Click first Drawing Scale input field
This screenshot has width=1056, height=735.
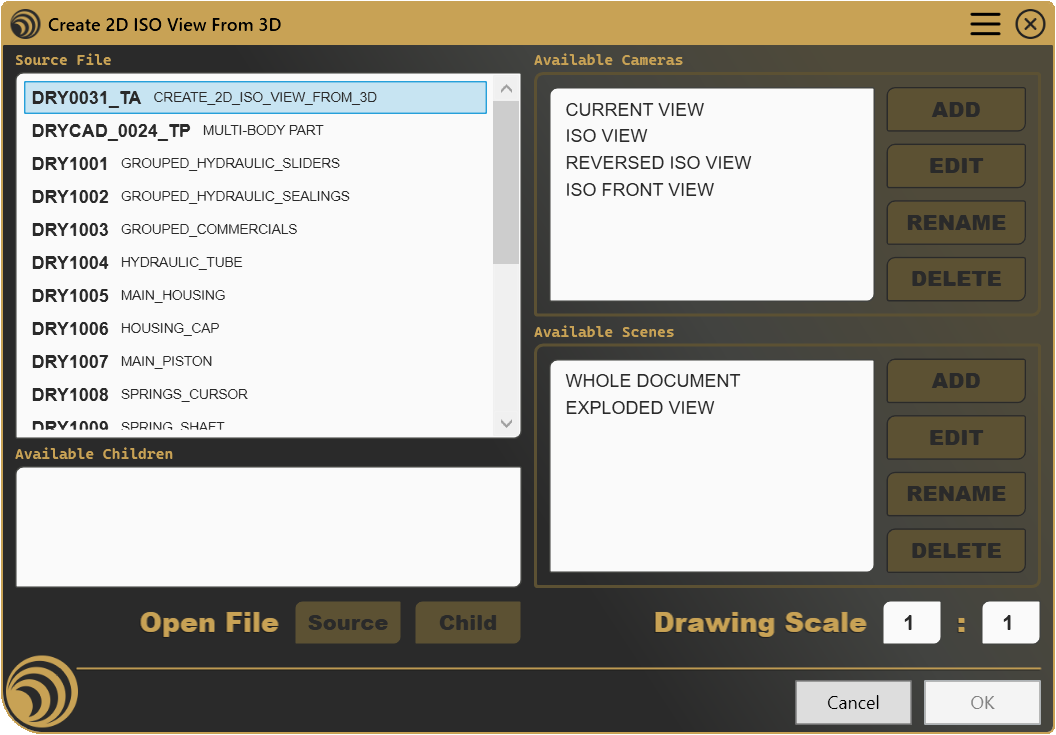point(911,622)
